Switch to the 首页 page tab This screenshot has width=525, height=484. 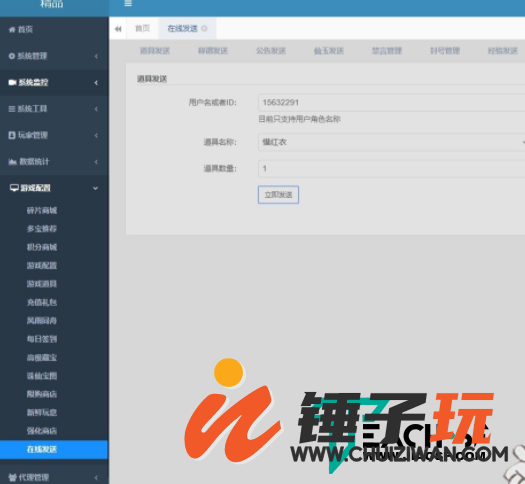coord(142,28)
